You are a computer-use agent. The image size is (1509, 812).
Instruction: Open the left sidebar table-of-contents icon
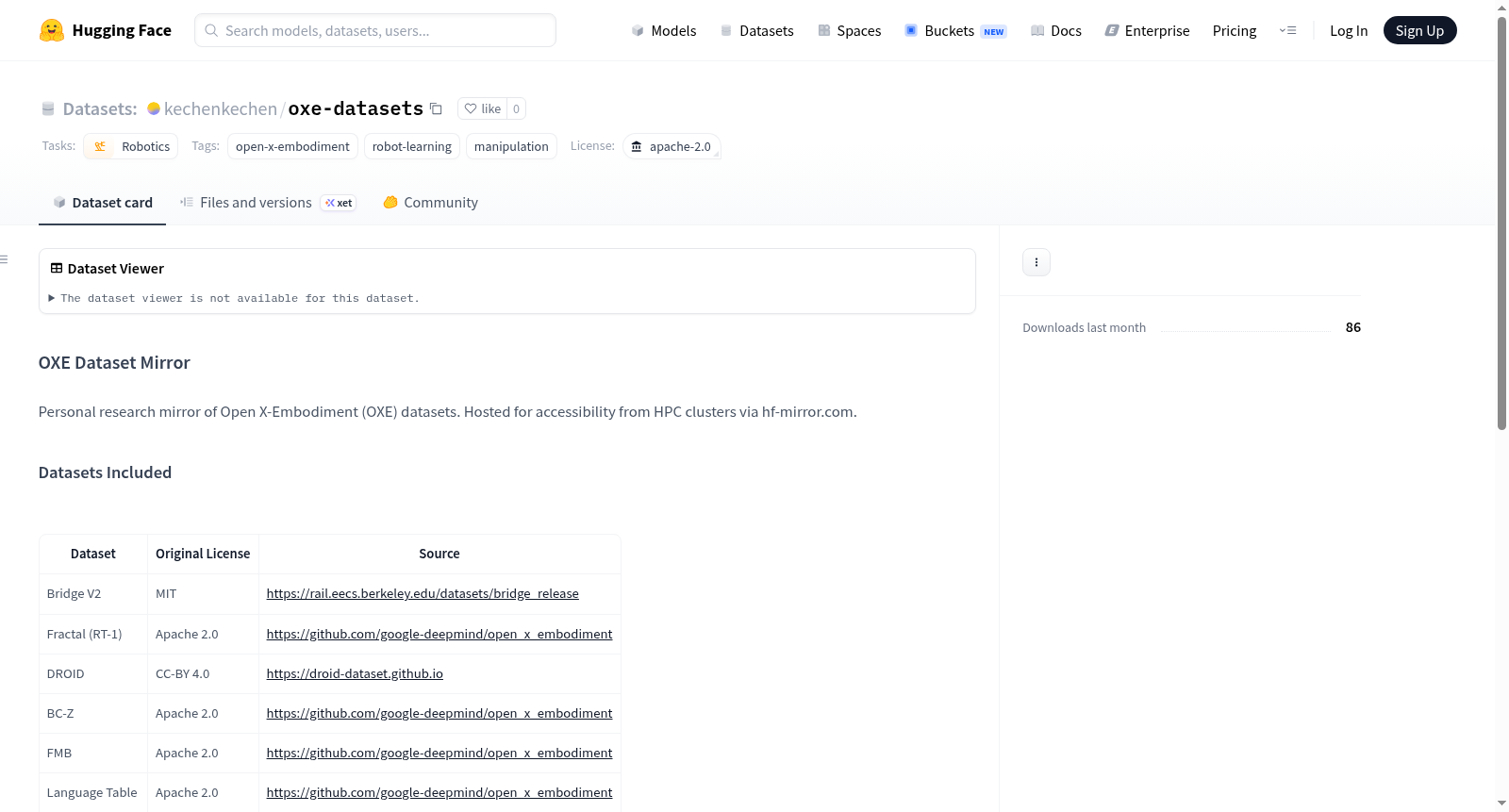(x=5, y=259)
